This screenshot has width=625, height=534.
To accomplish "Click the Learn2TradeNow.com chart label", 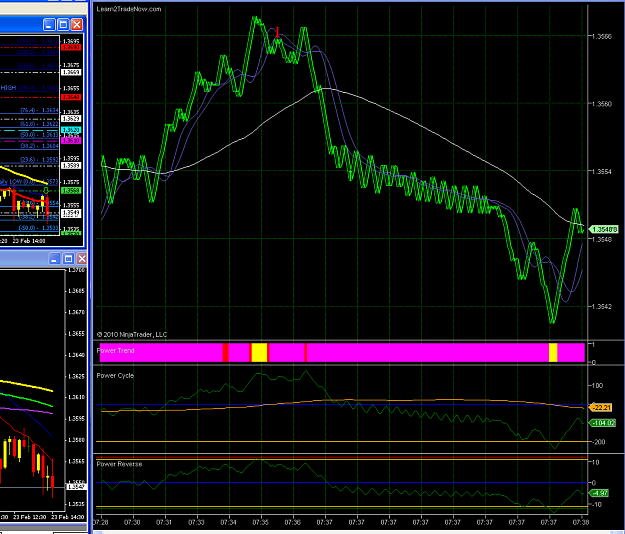I will tap(129, 9).
